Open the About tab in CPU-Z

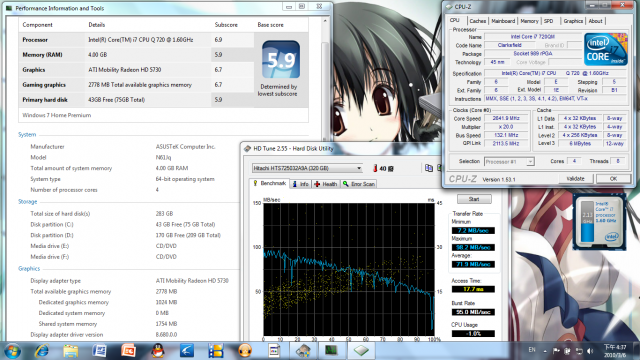tap(596, 21)
